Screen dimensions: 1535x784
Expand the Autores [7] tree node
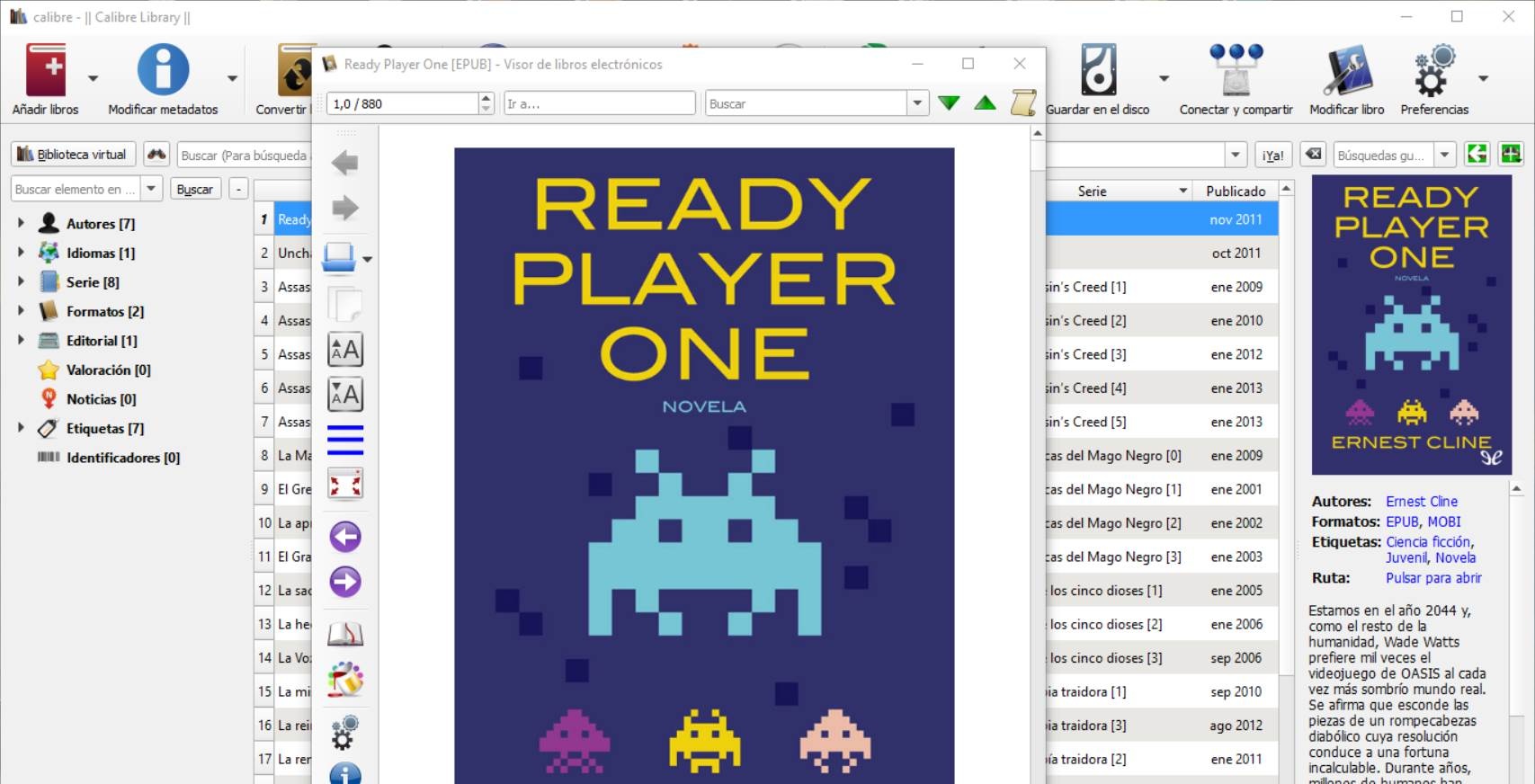[21, 223]
